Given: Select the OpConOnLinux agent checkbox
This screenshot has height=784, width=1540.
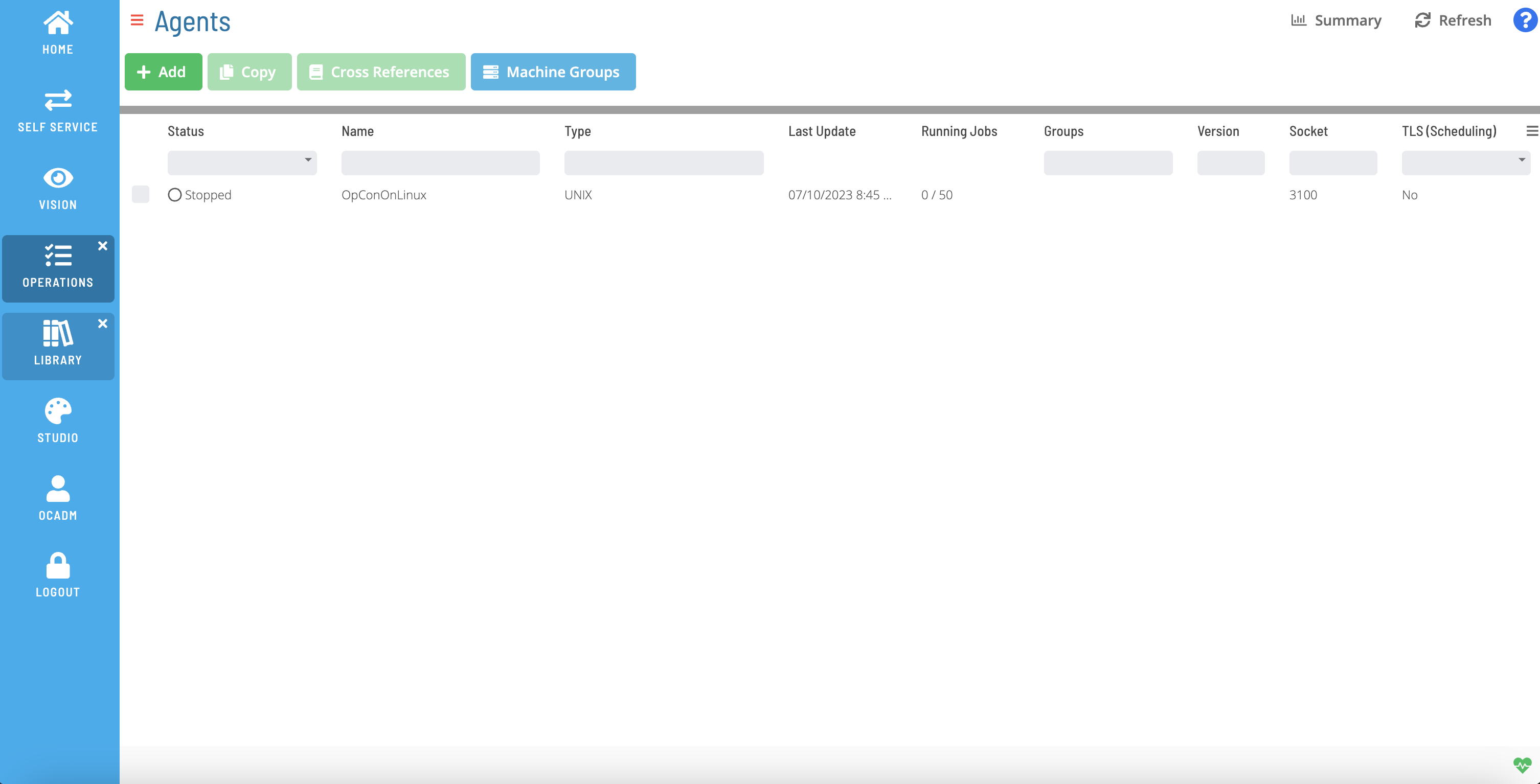Looking at the screenshot, I should point(141,194).
